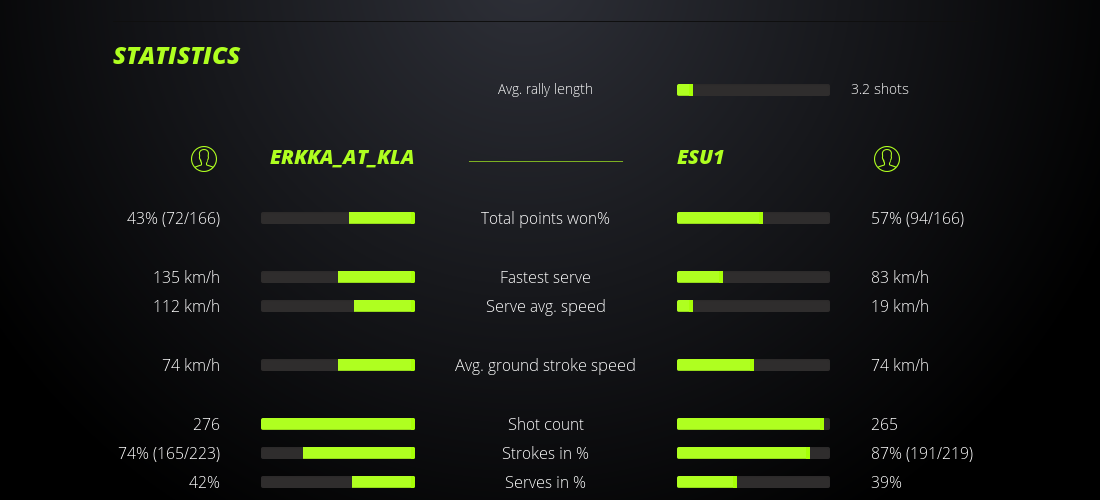Click ERKKA_AT_KLA strokes in % bar
1100x500 pixels.
tap(338, 453)
